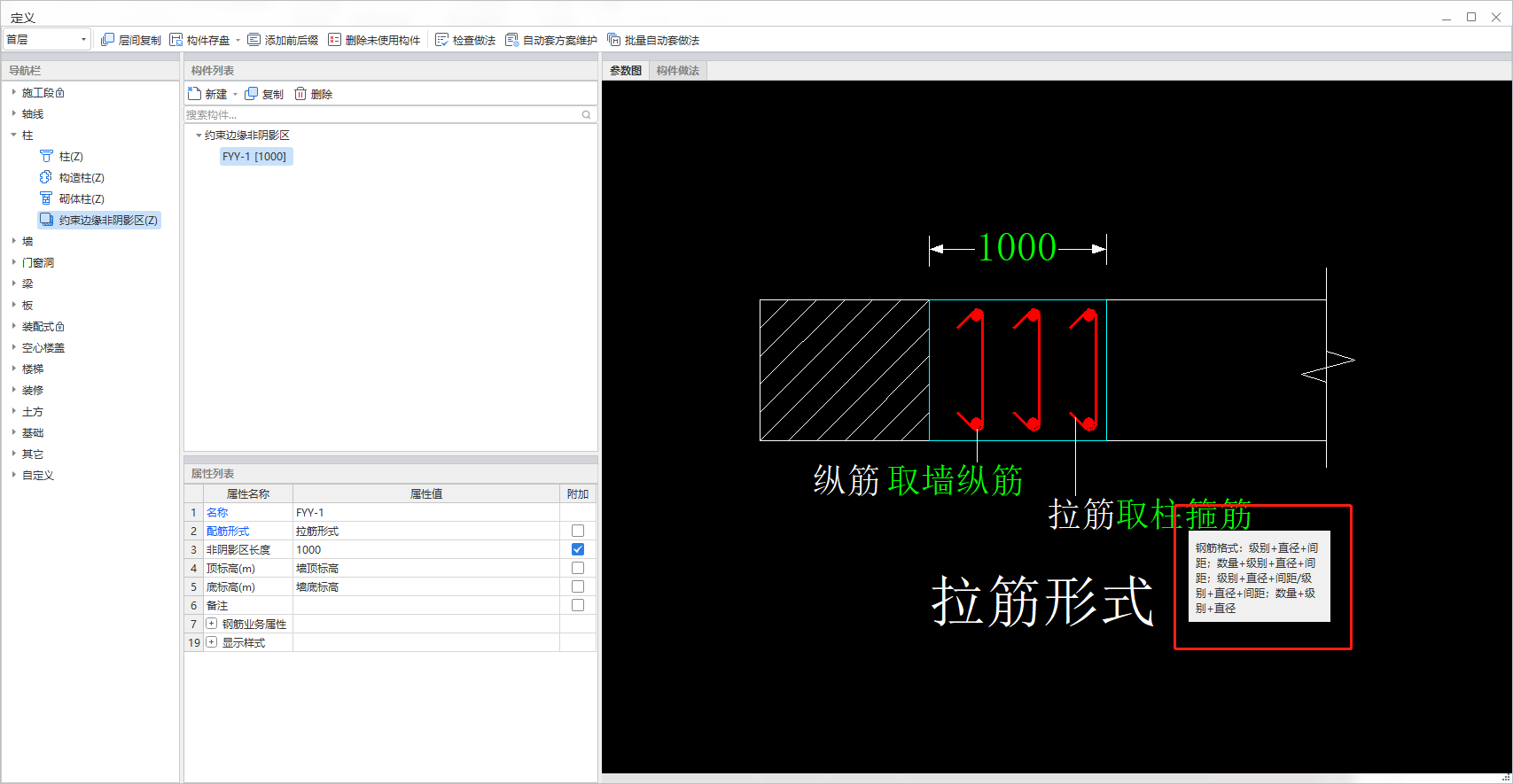Viewport: 1513px width, 784px height.
Task: Switch to the 参数图 tab
Action: click(x=626, y=71)
